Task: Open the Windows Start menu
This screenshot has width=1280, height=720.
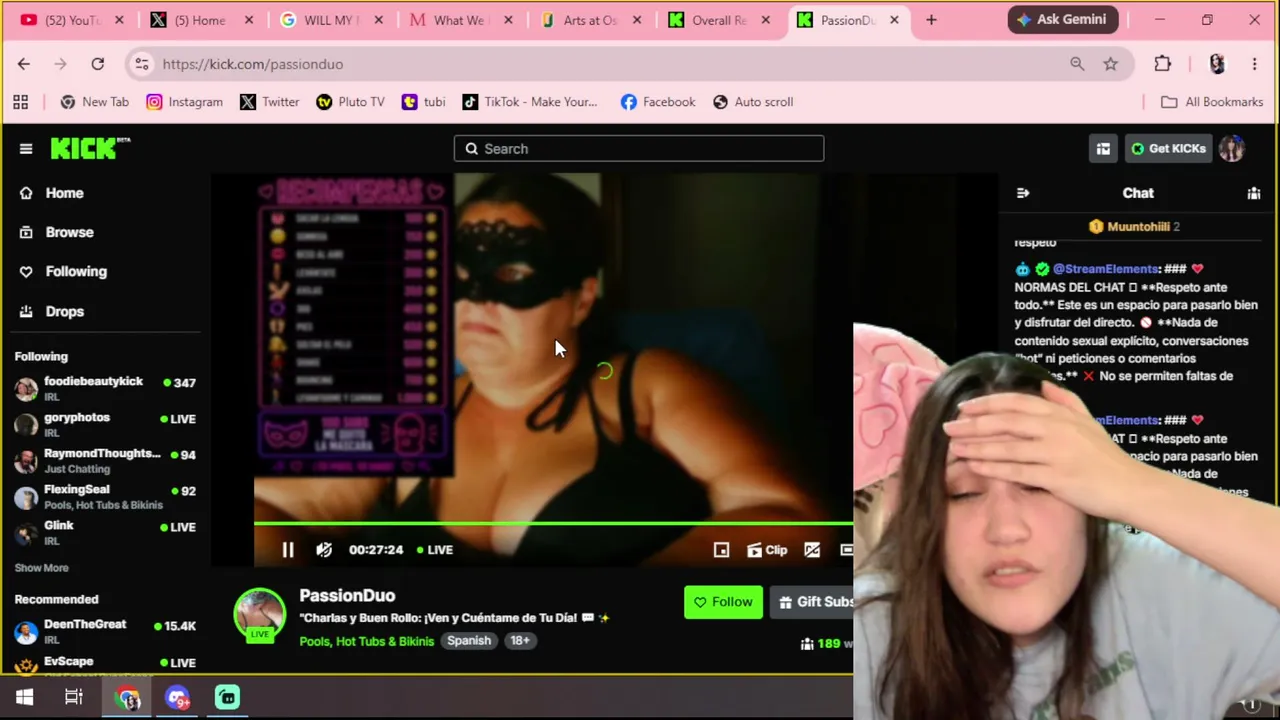Action: [x=25, y=698]
